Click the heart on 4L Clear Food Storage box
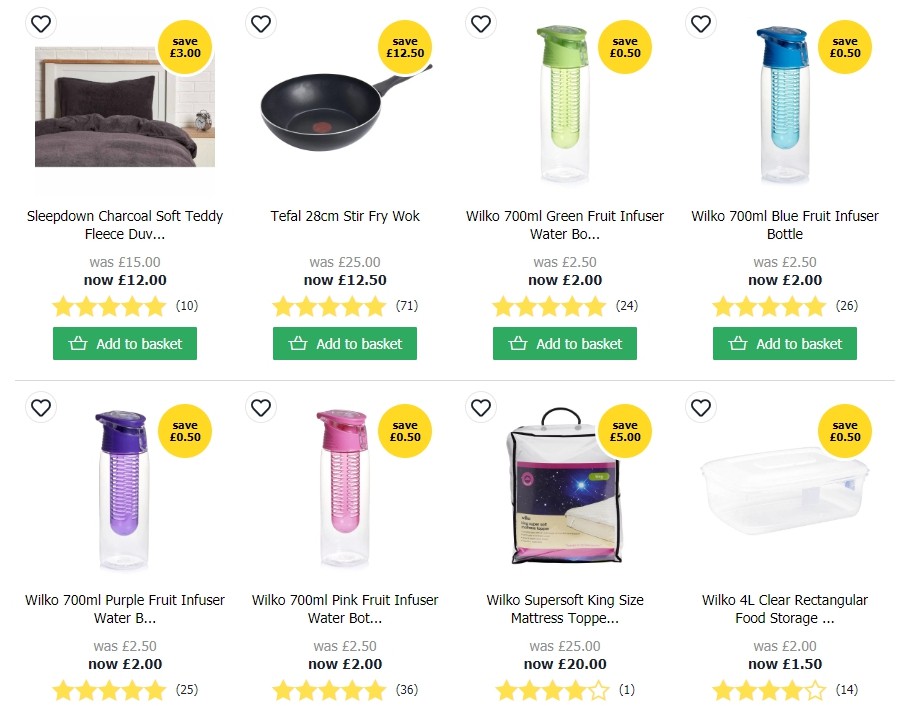This screenshot has width=900, height=706. click(x=701, y=408)
